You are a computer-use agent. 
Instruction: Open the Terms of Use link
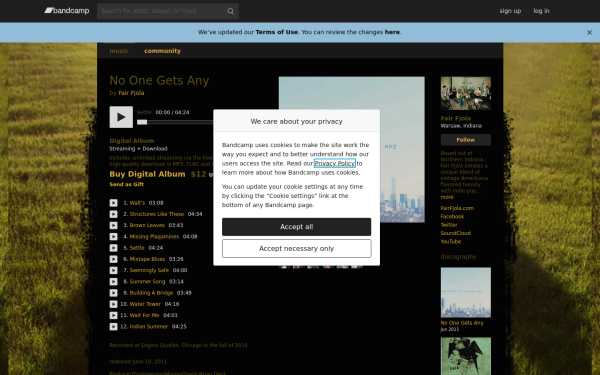277,32
